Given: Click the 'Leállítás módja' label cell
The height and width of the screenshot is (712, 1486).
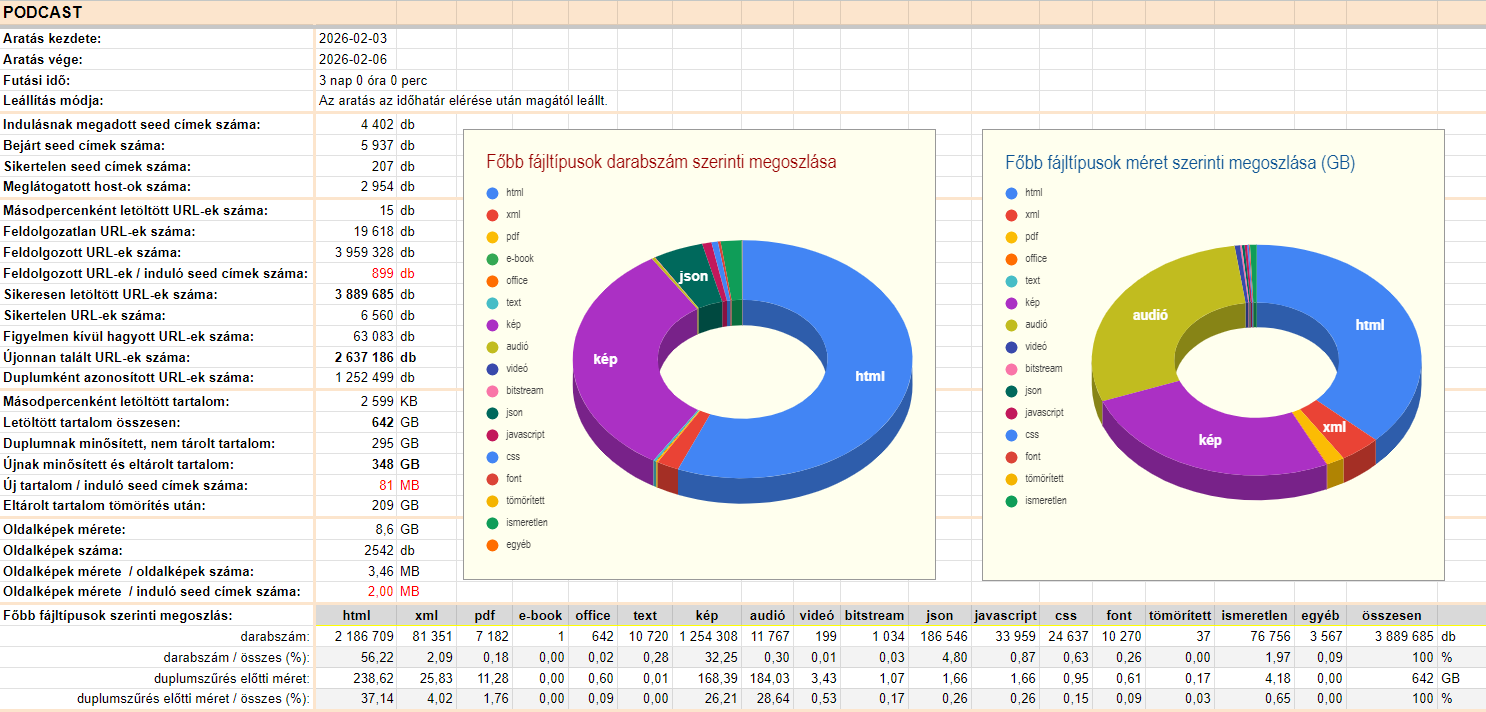Looking at the screenshot, I should [x=54, y=101].
